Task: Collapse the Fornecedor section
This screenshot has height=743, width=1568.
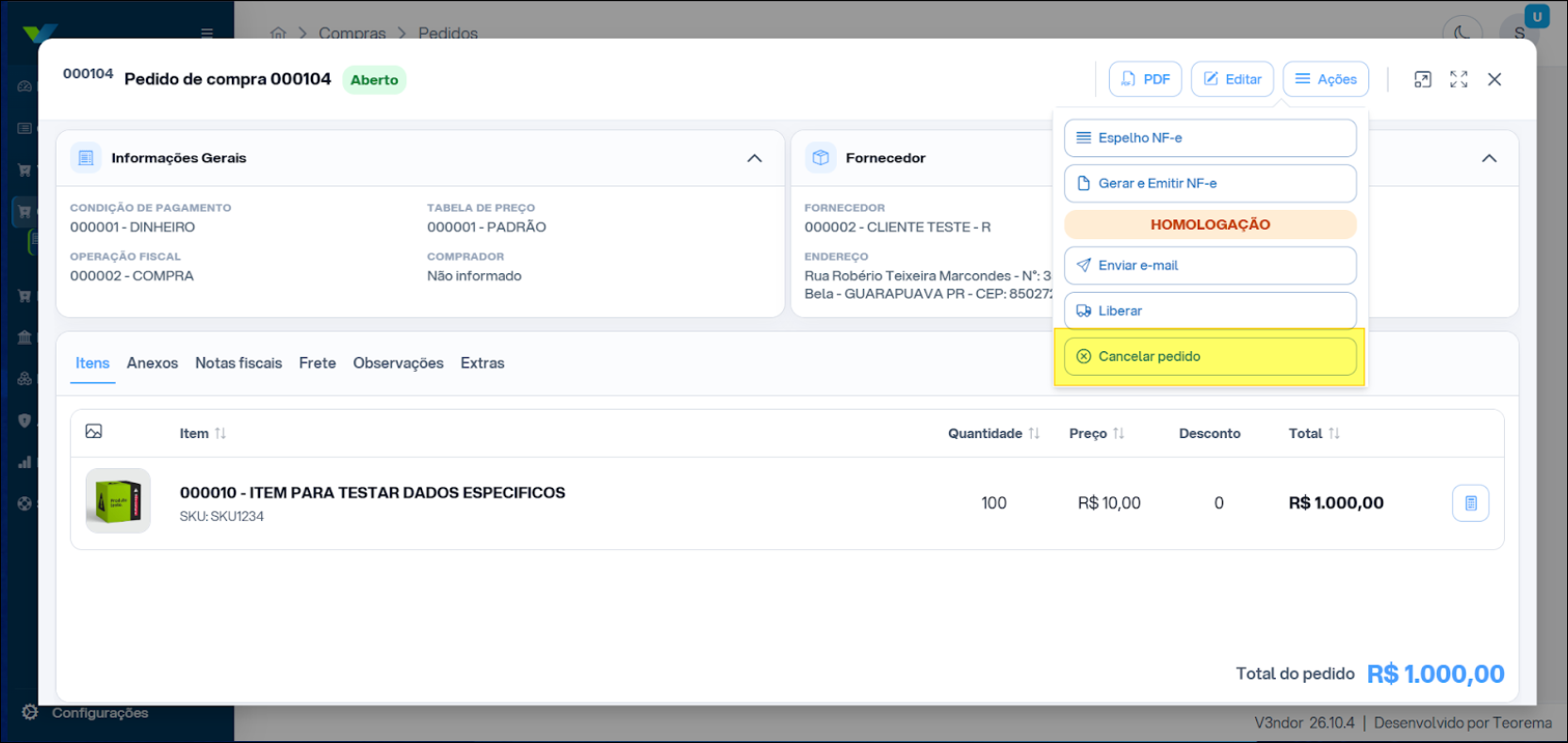Action: (x=1489, y=158)
